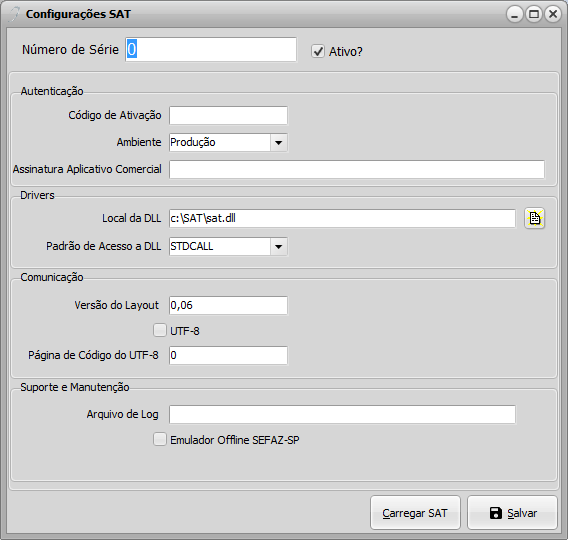The height and width of the screenshot is (540, 568).
Task: Click the DLL file browse icon
Action: click(534, 218)
